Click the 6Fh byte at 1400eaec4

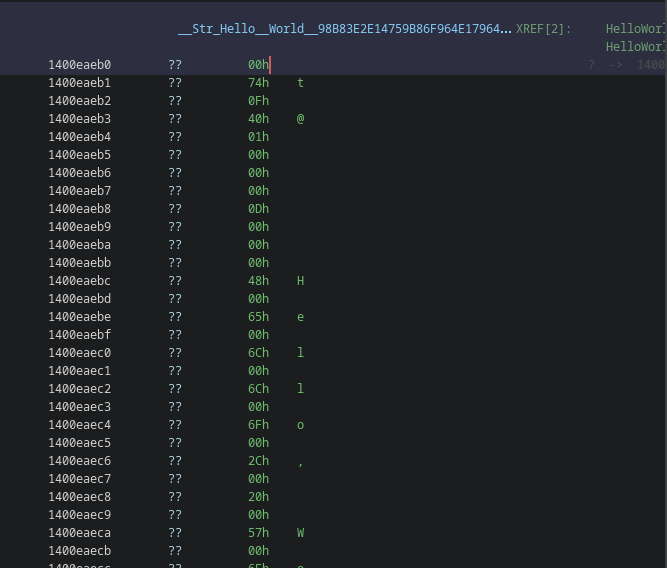[x=259, y=425]
